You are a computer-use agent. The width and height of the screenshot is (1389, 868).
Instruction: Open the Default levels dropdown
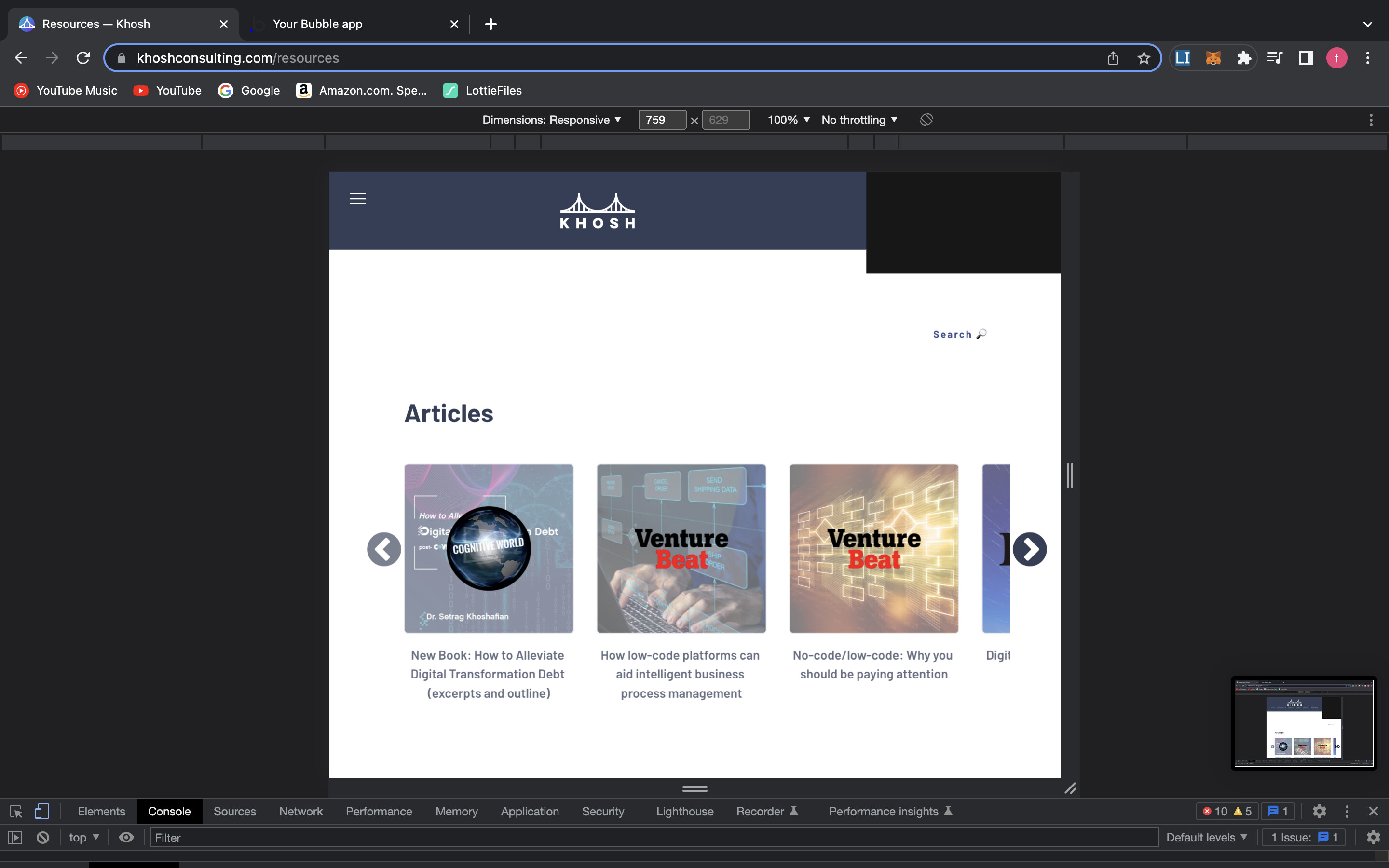point(1206,838)
